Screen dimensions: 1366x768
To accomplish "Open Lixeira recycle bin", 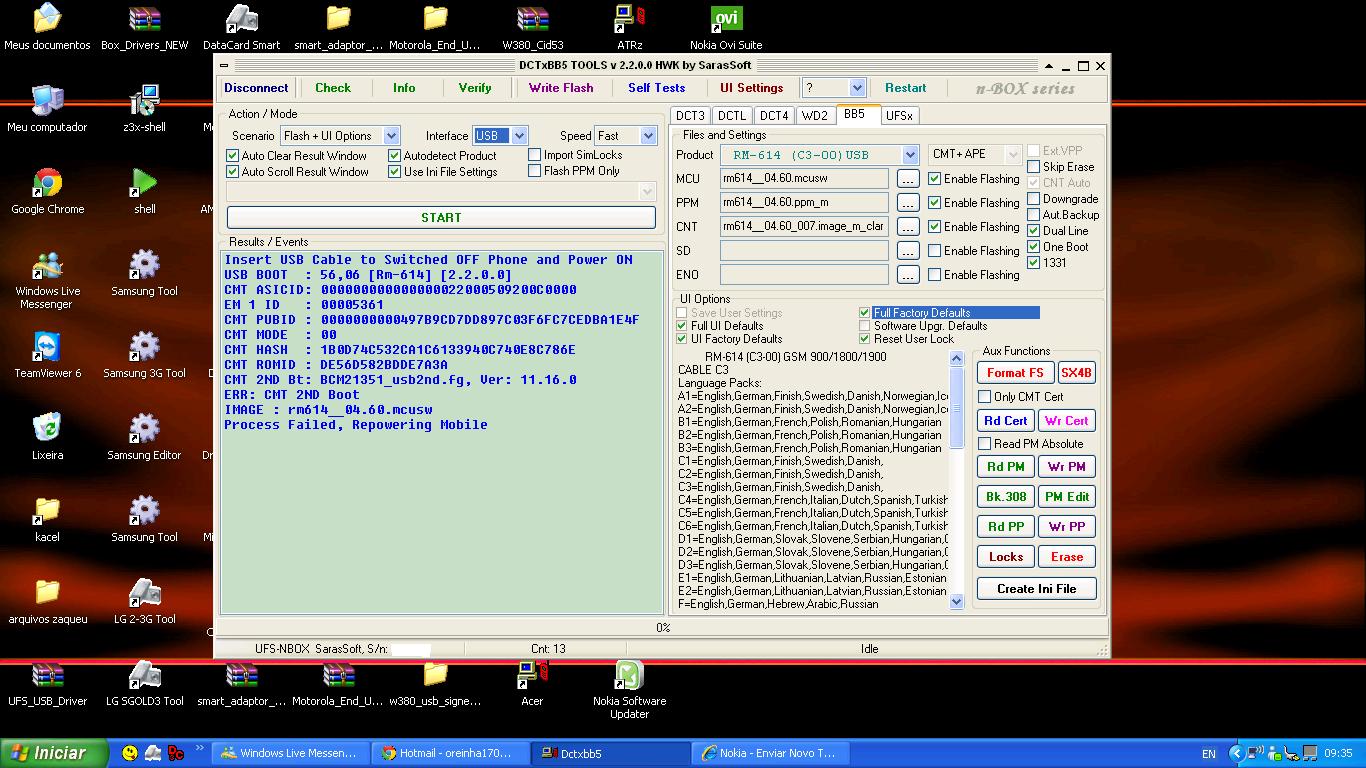I will pos(47,437).
